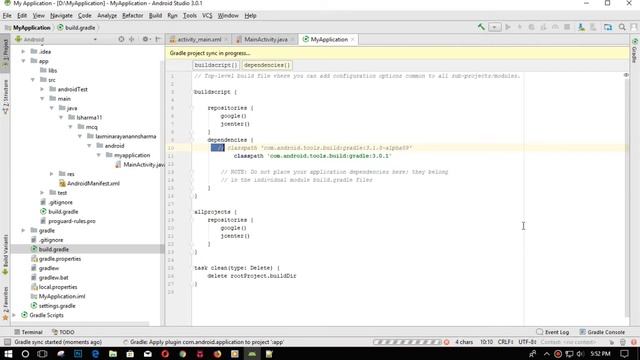Select local.properties file in tree
The image size is (640, 360).
click(x=54, y=287)
